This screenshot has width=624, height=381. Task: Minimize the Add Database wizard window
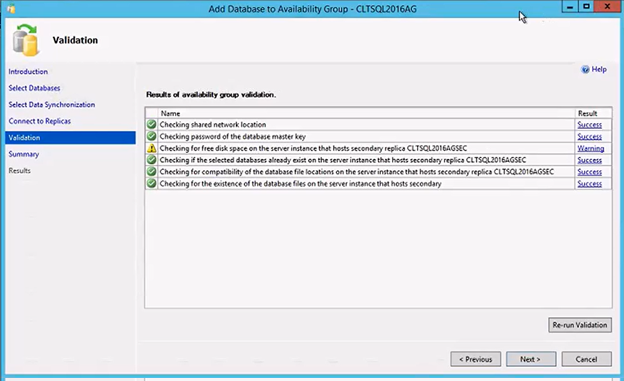[x=570, y=7]
